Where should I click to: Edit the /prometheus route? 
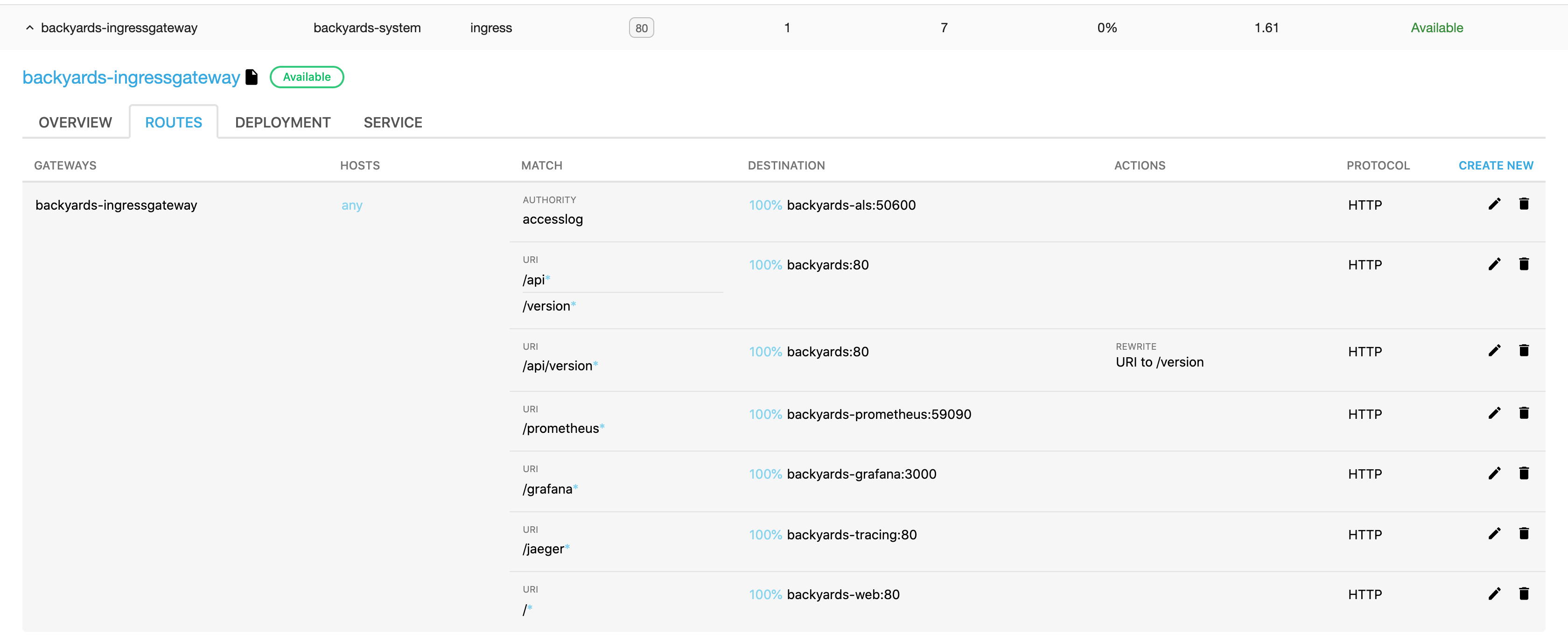click(x=1494, y=414)
